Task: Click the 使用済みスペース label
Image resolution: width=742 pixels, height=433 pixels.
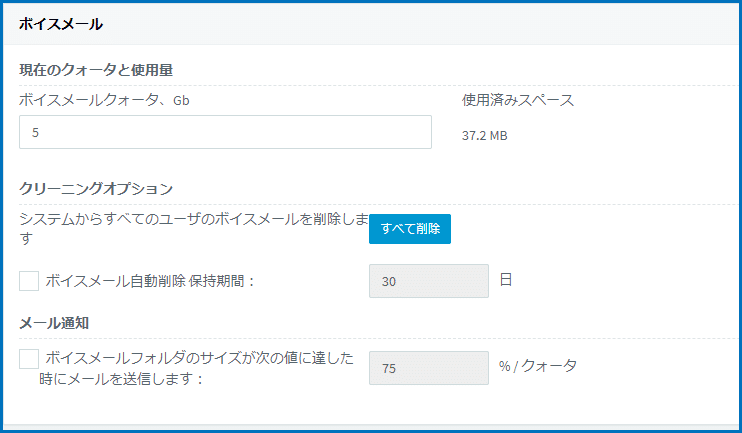Action: 518,100
